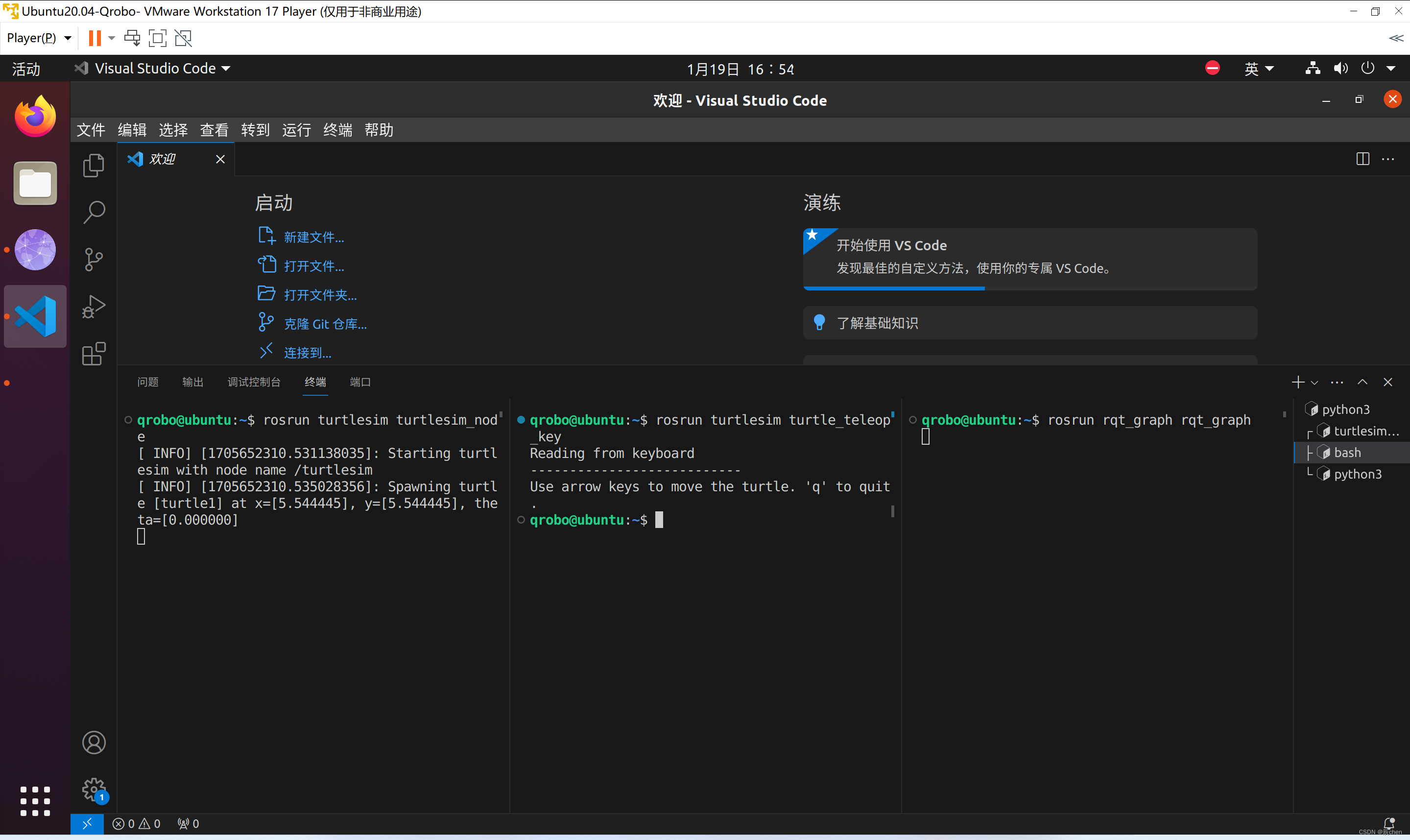Switch to the 问题 panel tab
Screen dimensions: 1410x840
tap(148, 382)
